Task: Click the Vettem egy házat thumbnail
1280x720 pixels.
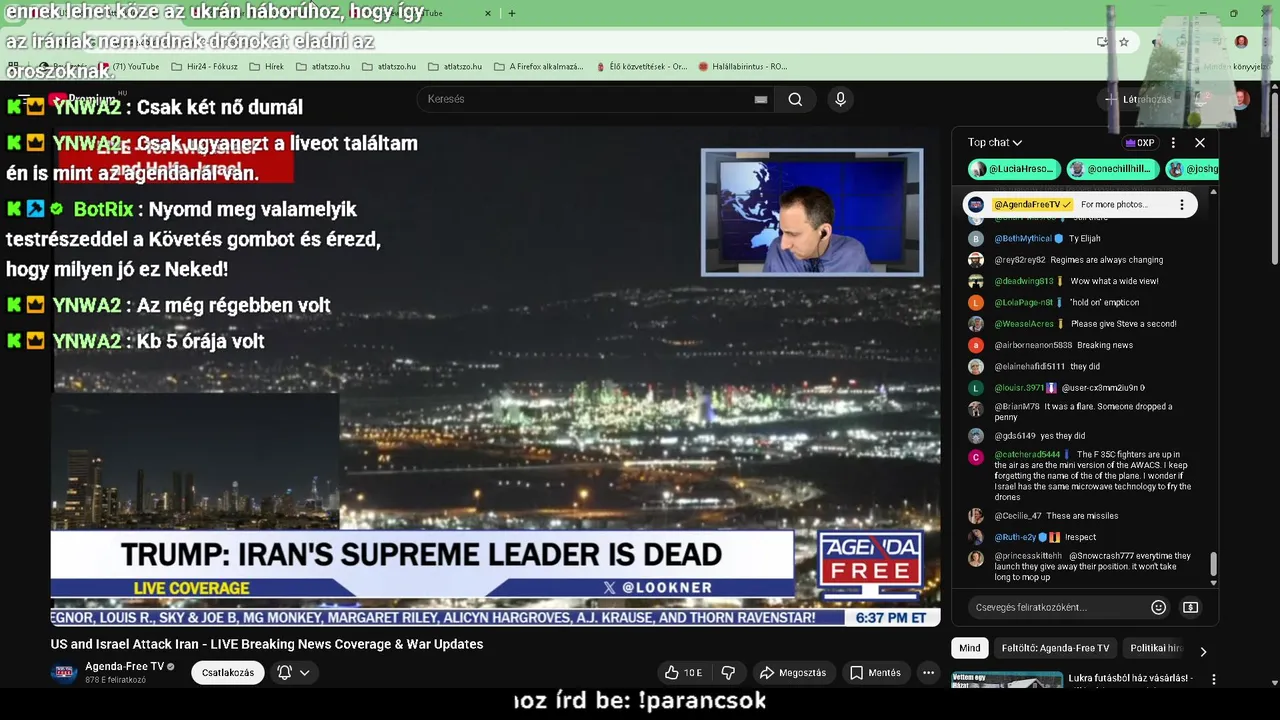Action: point(1006,680)
